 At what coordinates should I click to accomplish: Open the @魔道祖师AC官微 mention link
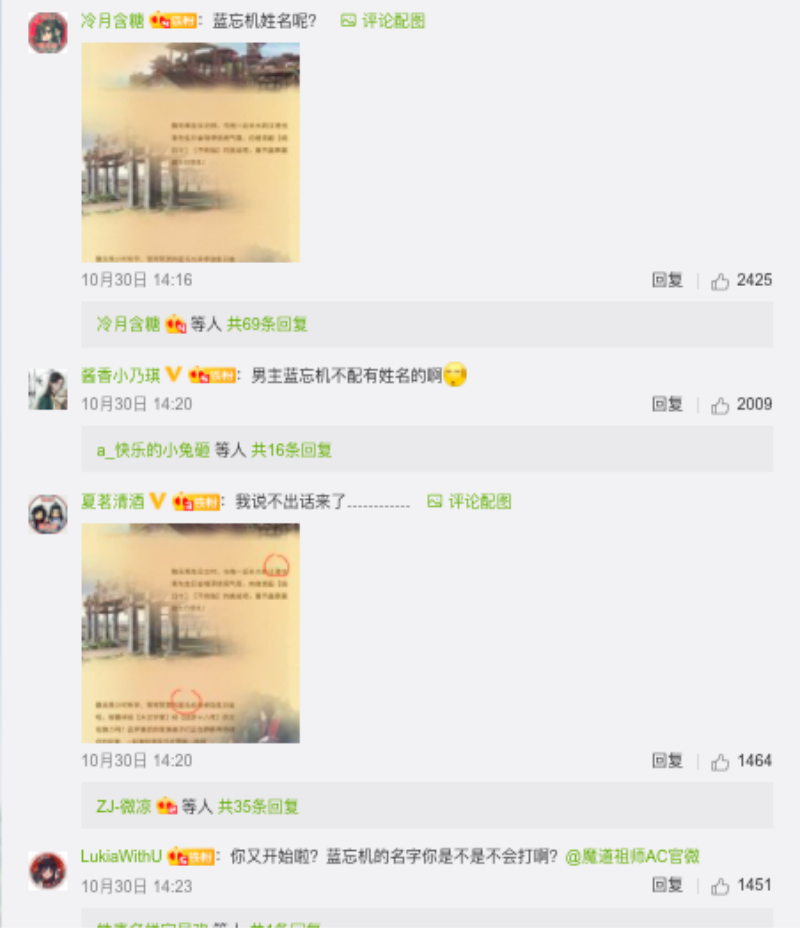point(633,856)
